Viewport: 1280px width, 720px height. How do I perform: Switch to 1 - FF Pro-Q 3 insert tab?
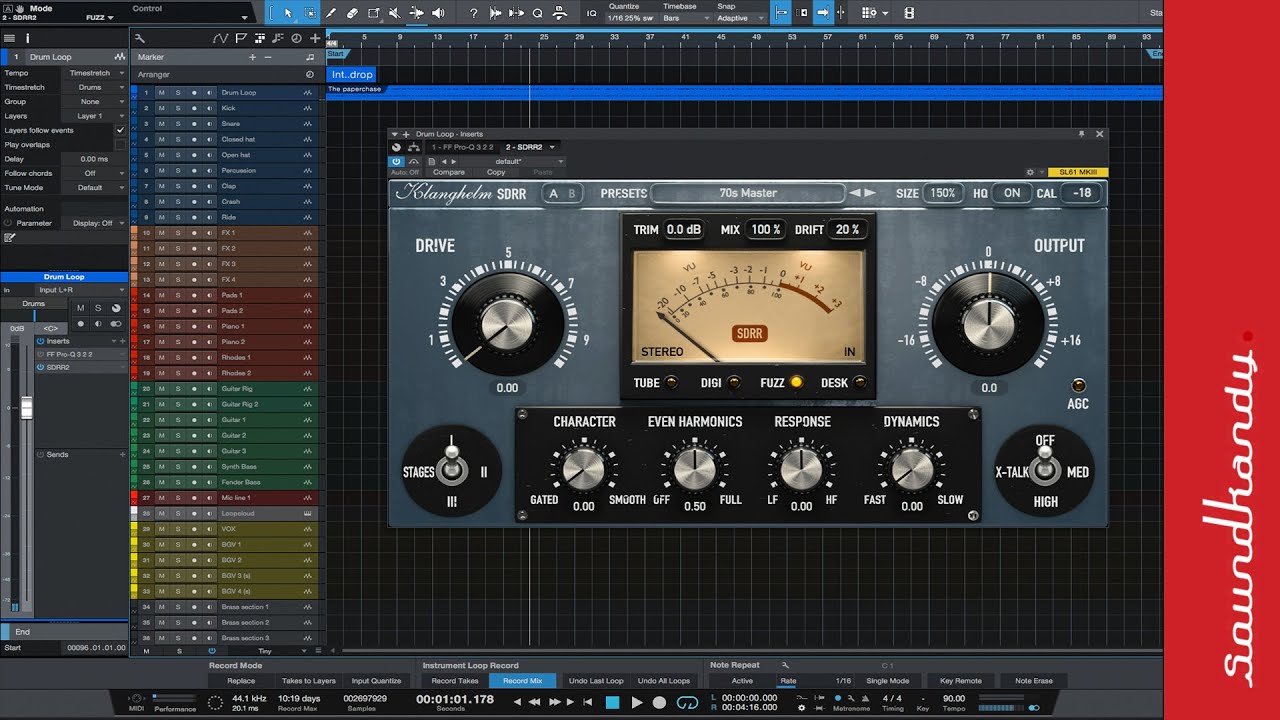click(463, 147)
